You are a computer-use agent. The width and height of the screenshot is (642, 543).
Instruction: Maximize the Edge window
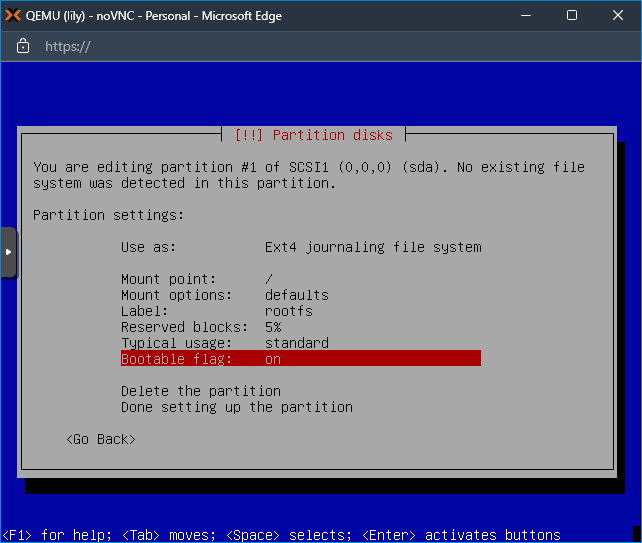point(572,16)
